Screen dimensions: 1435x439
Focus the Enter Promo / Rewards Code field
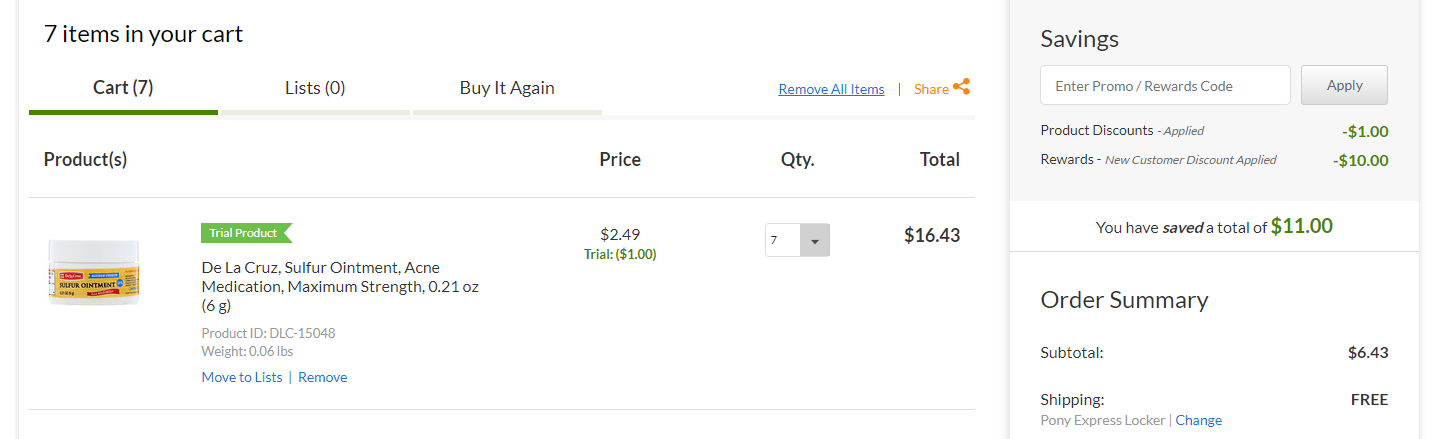[x=1165, y=85]
